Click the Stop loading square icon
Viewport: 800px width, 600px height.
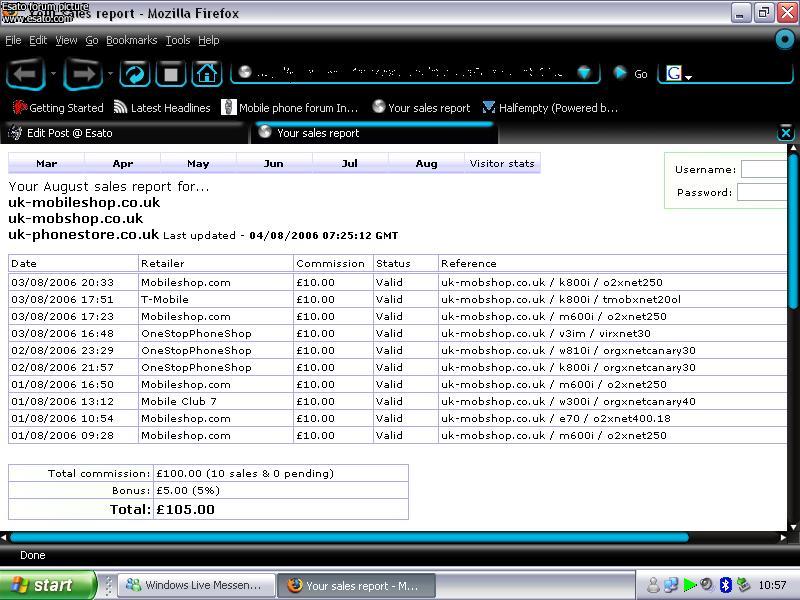(x=170, y=74)
